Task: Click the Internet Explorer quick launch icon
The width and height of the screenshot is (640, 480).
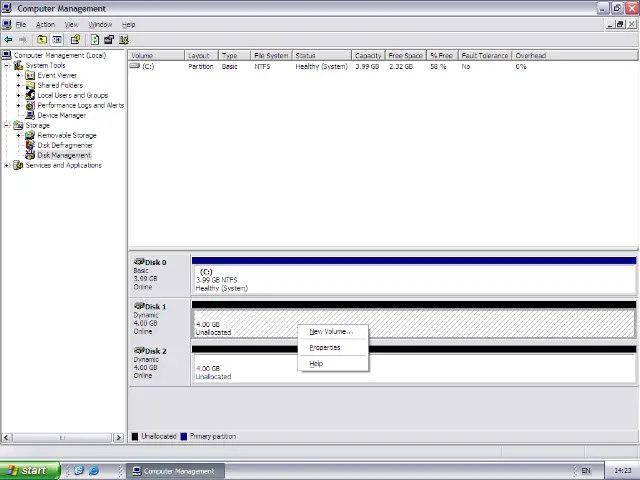Action: (x=94, y=471)
